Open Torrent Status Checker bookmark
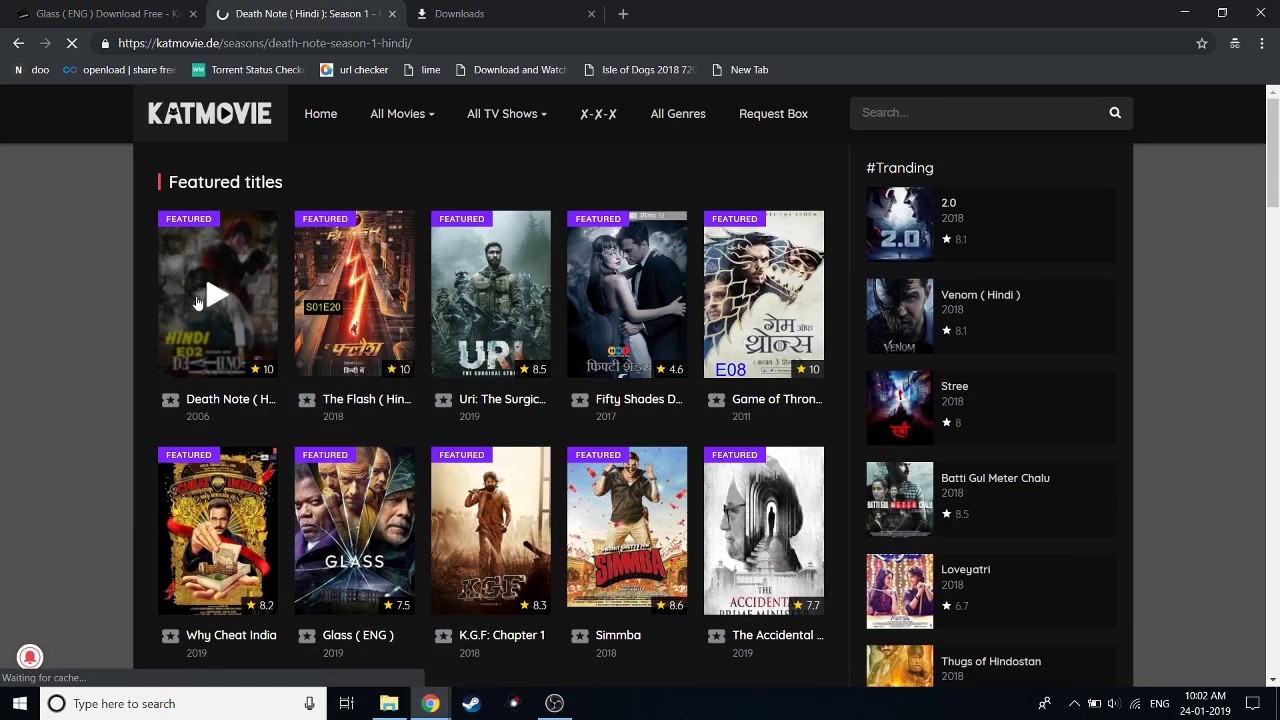Viewport: 1280px width, 720px height. (247, 70)
